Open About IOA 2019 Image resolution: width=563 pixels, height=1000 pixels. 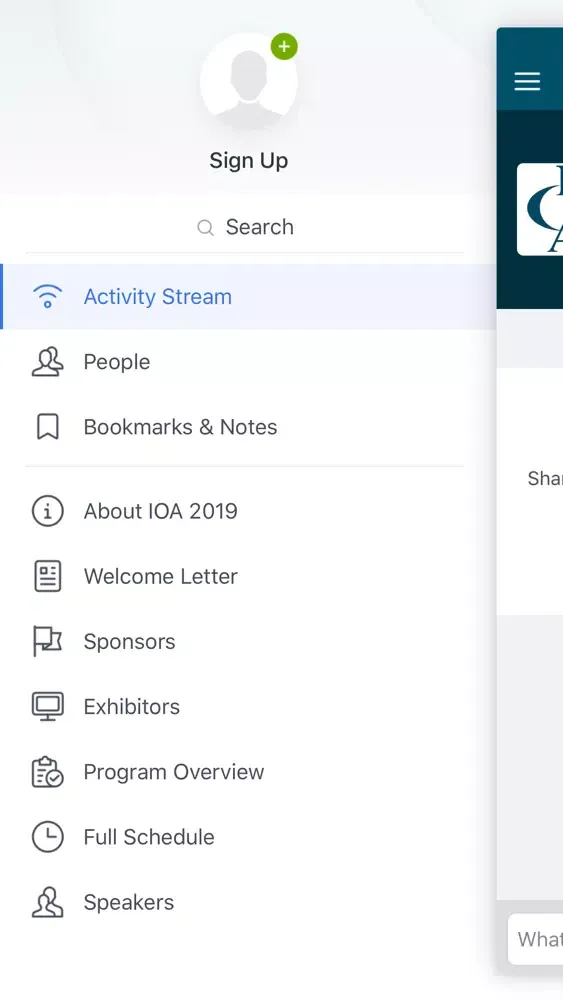pyautogui.click(x=161, y=511)
